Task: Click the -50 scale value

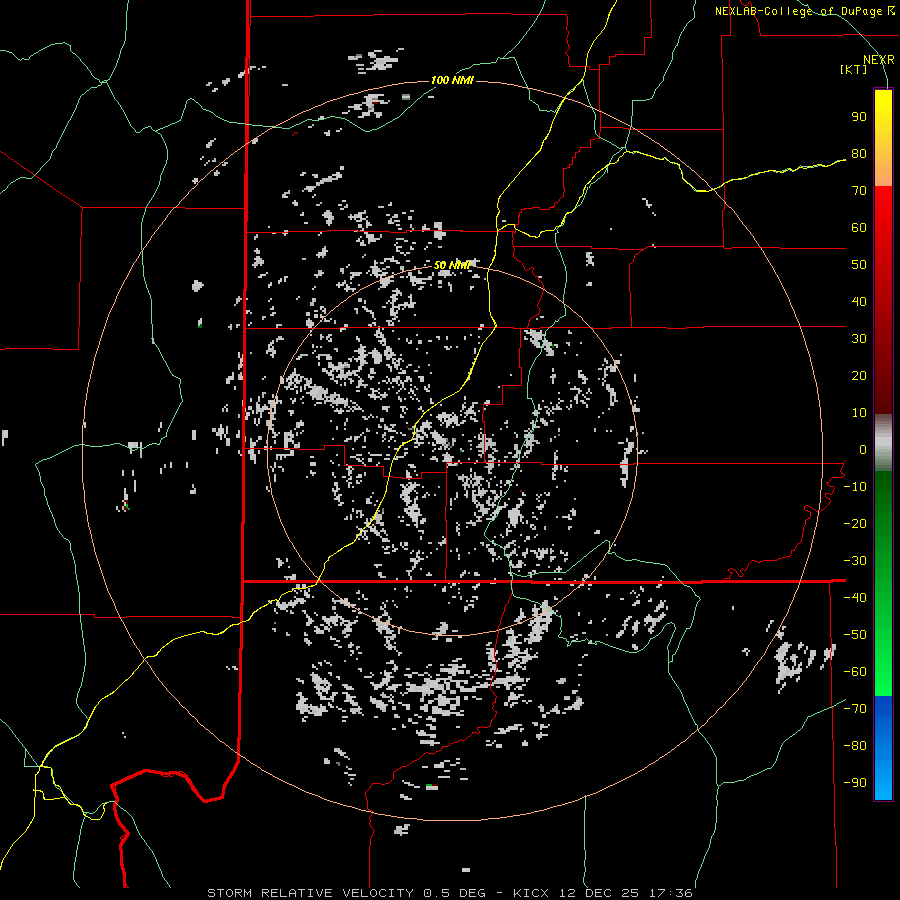Action: 855,635
